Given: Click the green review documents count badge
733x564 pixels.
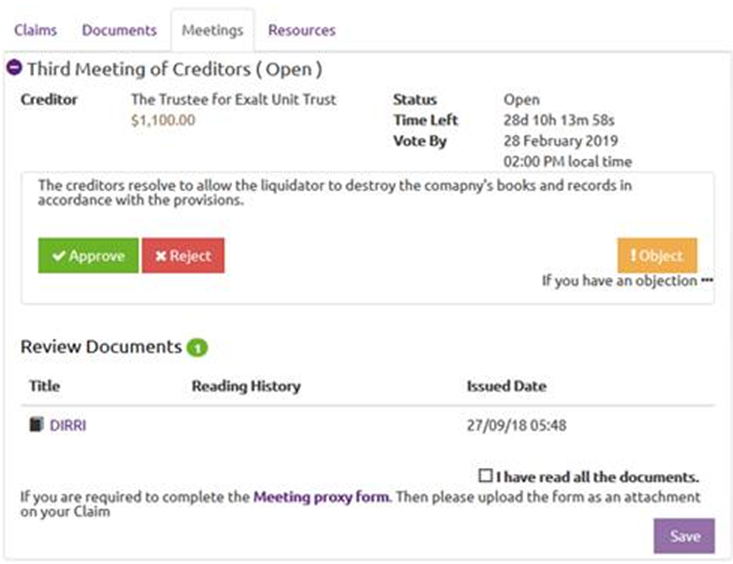Looking at the screenshot, I should pyautogui.click(x=197, y=348).
